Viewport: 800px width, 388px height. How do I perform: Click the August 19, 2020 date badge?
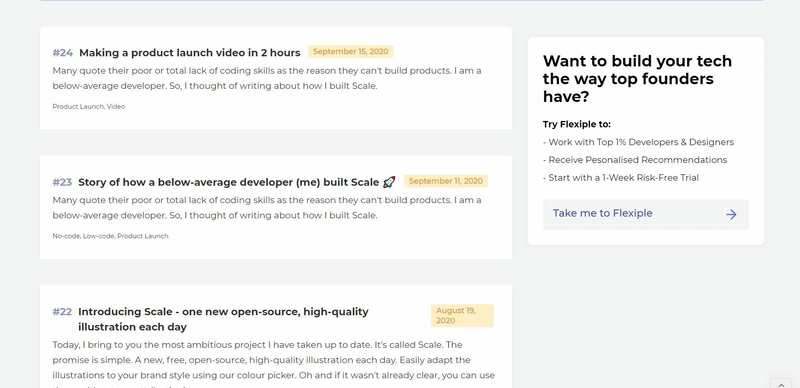click(462, 316)
